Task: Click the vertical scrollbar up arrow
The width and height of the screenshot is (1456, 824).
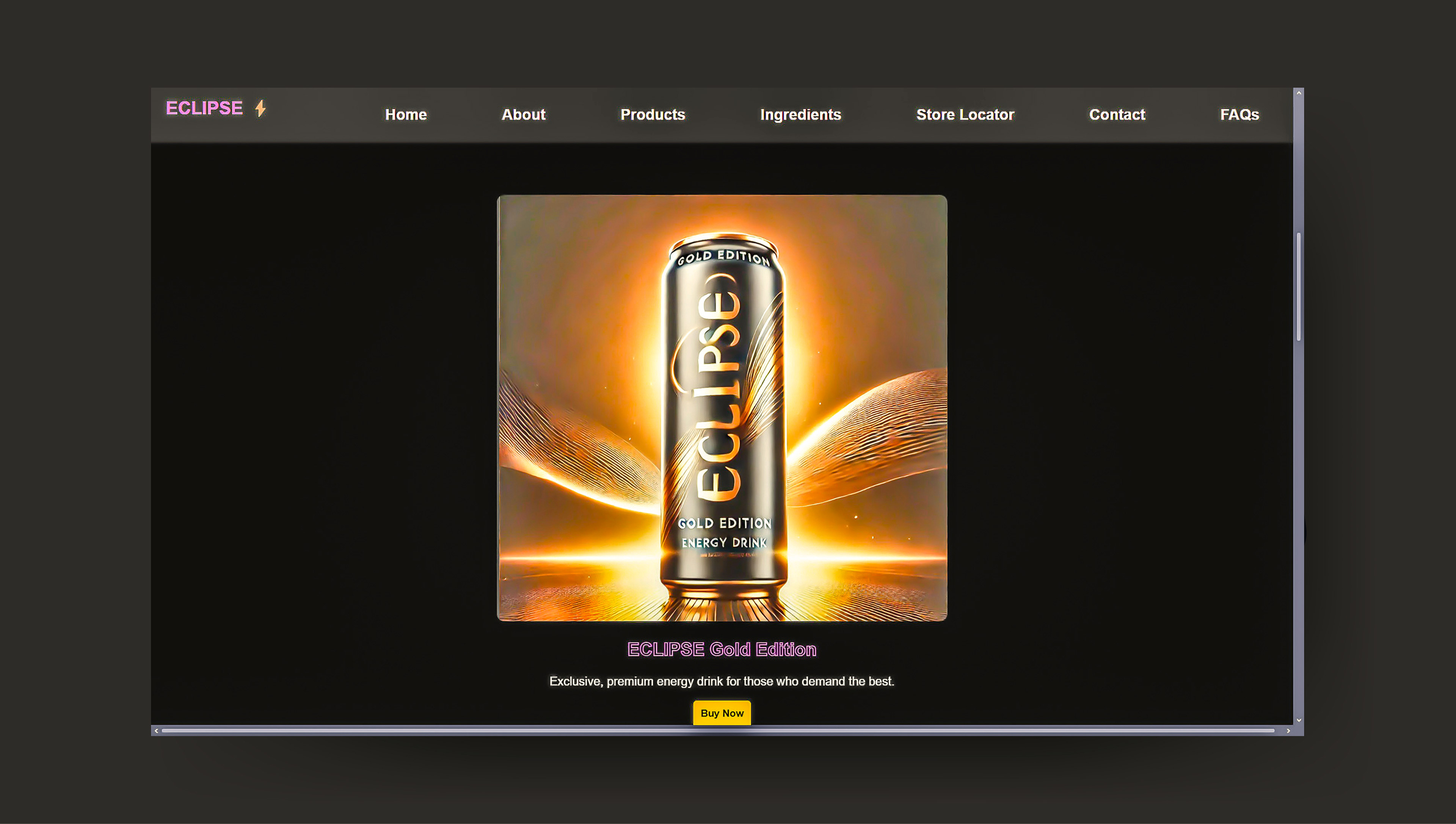Action: point(1299,93)
